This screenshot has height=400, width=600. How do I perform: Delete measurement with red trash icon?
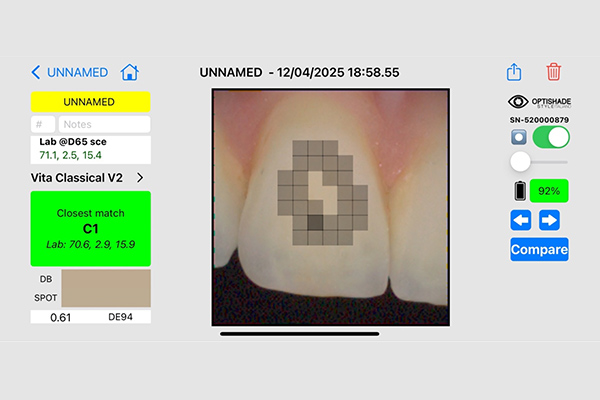[553, 72]
